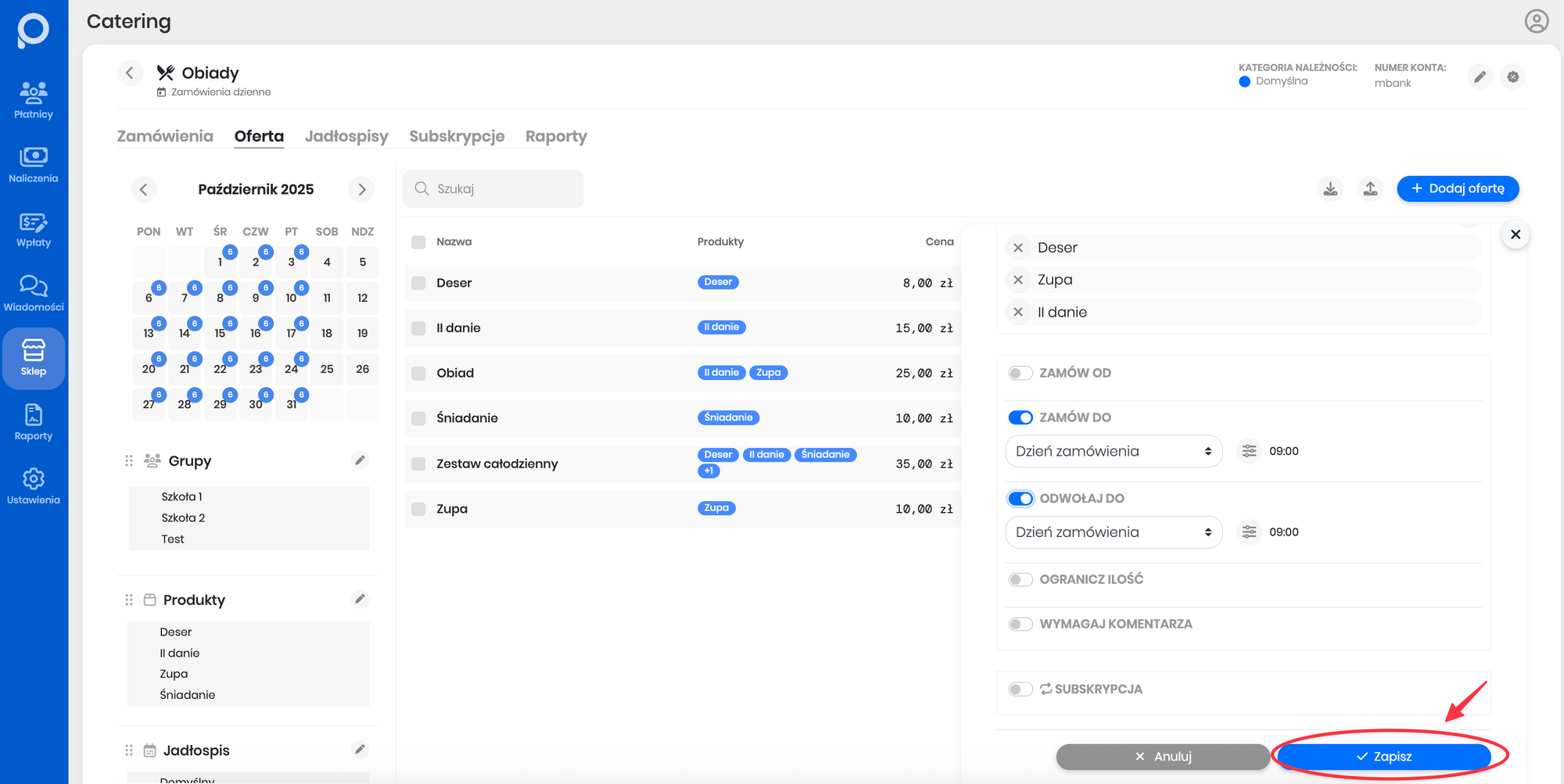Screen dimensions: 1564x784
Task: Click the Dodaj ofertę button
Action: click(x=1458, y=188)
